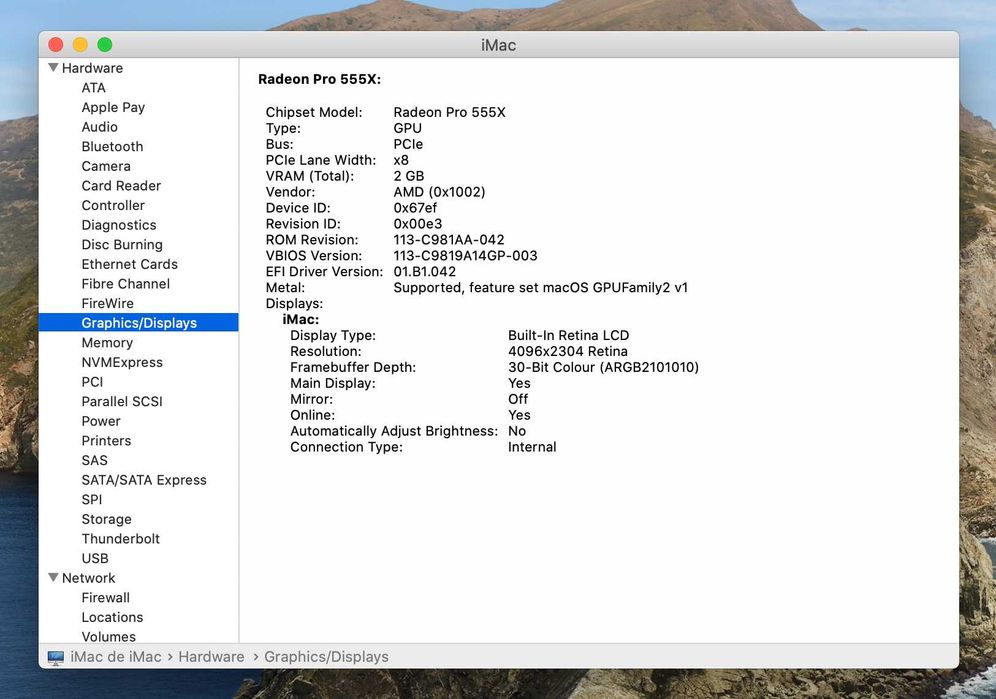Select ATA in the sidebar
Image resolution: width=996 pixels, height=699 pixels.
[93, 88]
